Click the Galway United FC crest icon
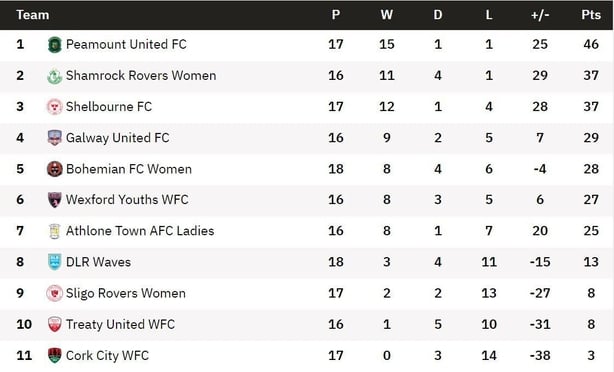Image resolution: width=614 pixels, height=372 pixels. pos(54,138)
